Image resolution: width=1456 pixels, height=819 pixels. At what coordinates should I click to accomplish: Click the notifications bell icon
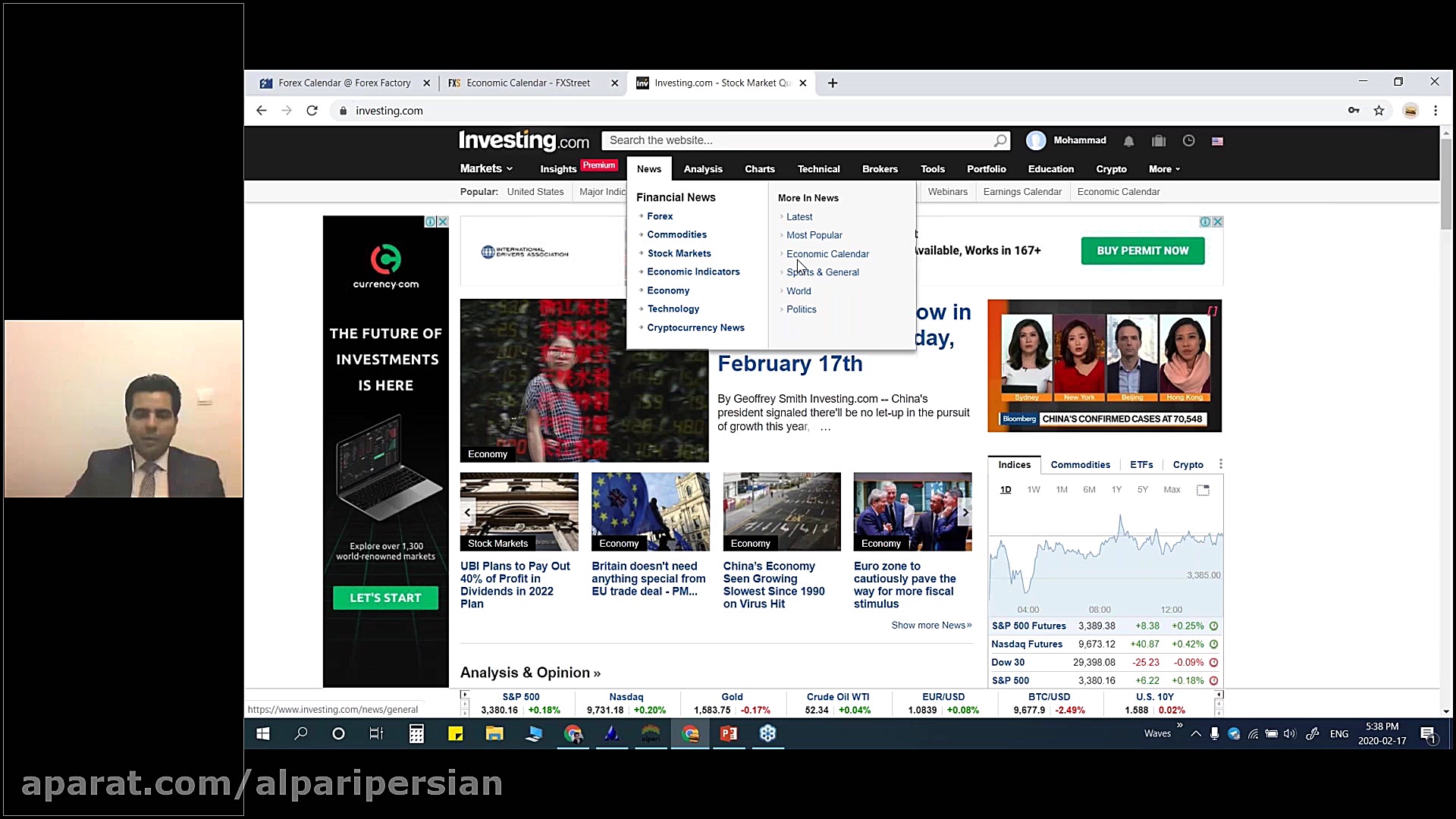tap(1128, 141)
